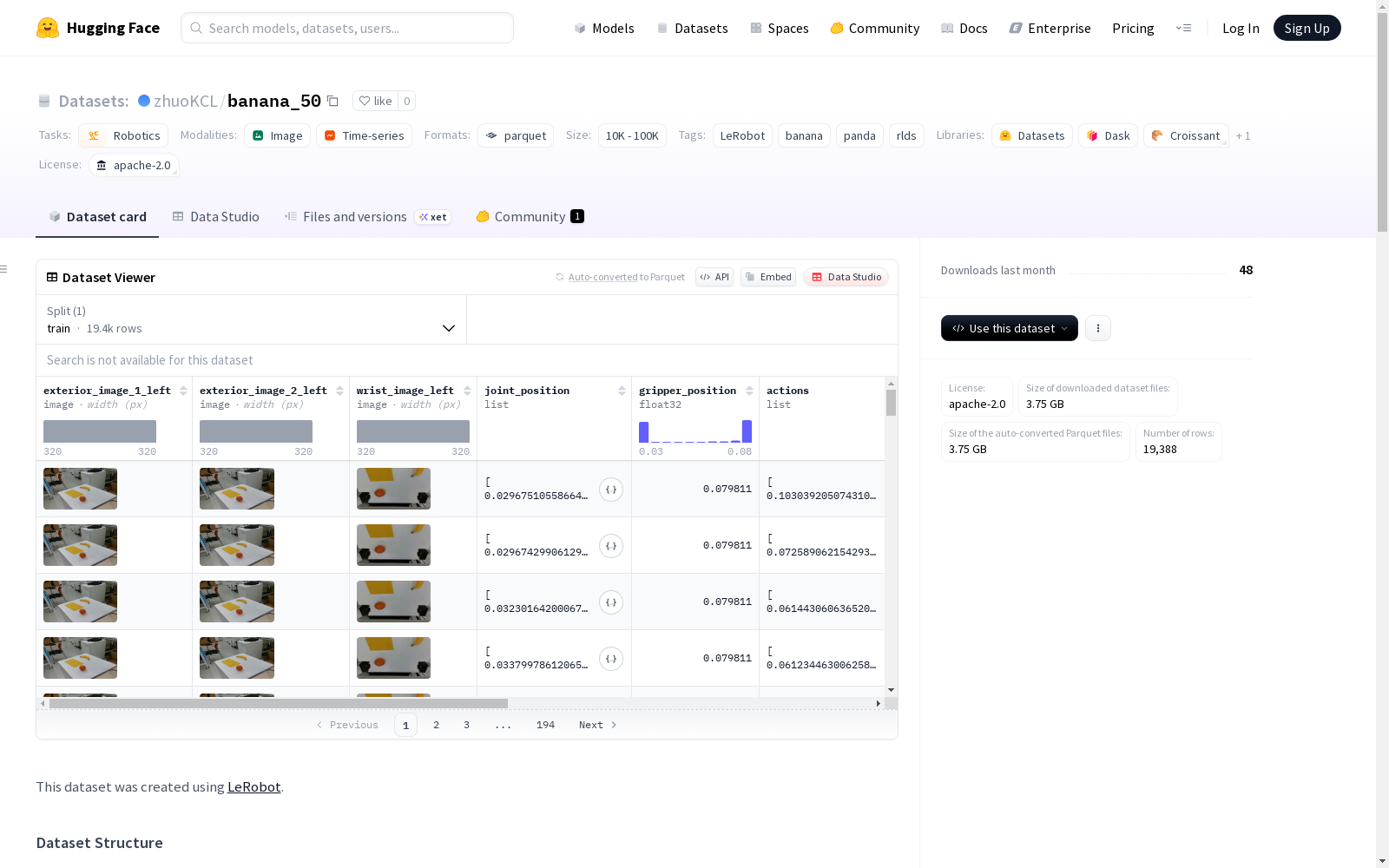Open the Datasets page
This screenshot has width=1389, height=868.
pos(692,28)
